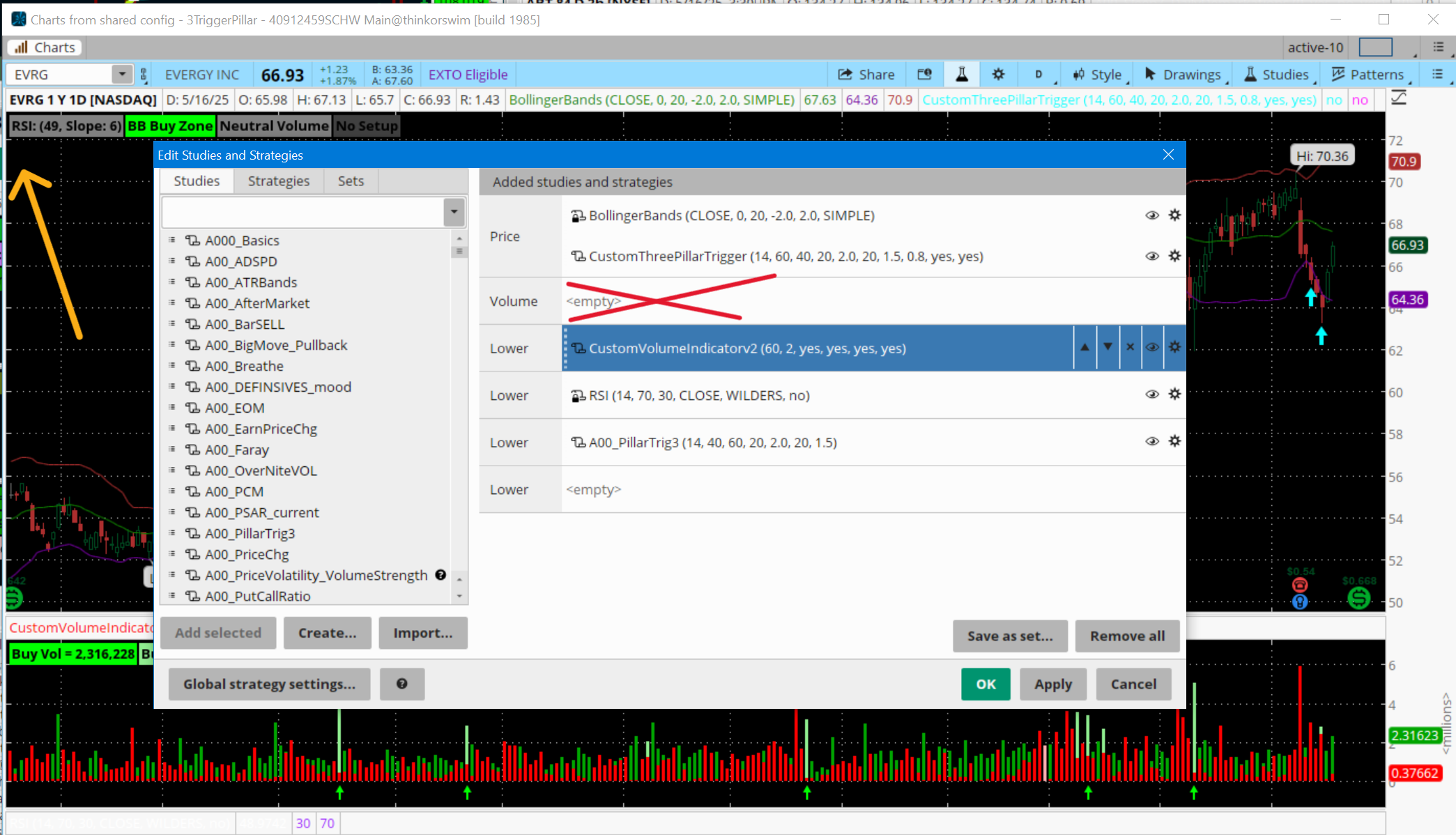
Task: Click the Charts tab button
Action: click(45, 47)
